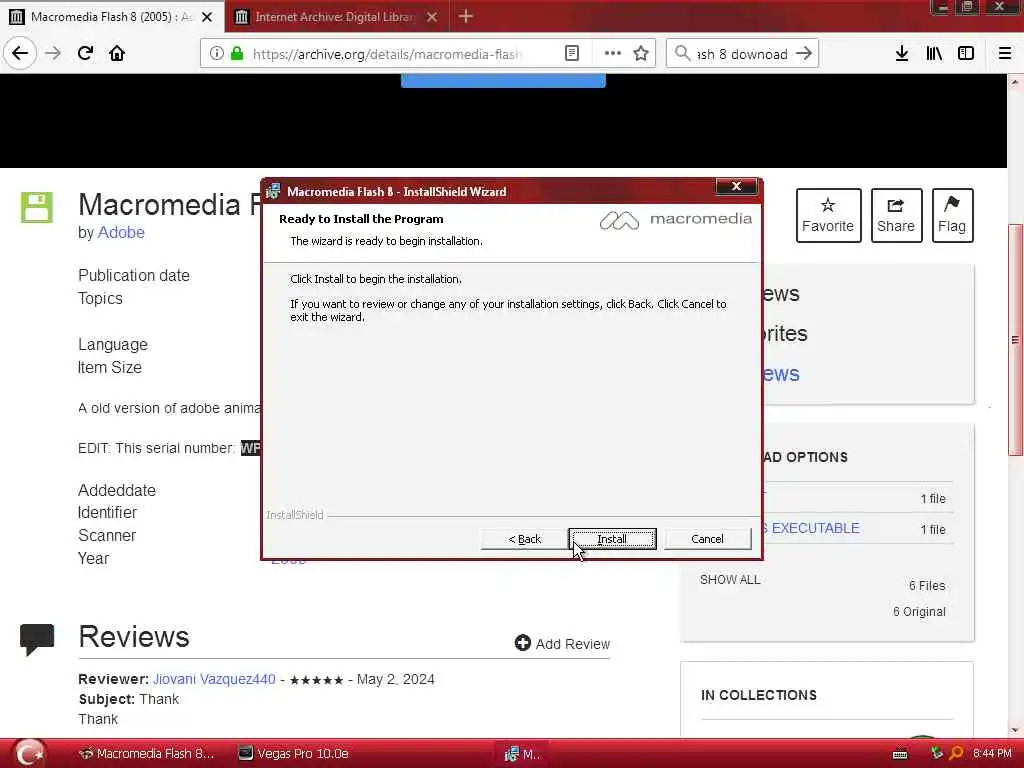Click the installer 'M..' taskbar button
This screenshot has width=1024, height=768.
(x=522, y=754)
